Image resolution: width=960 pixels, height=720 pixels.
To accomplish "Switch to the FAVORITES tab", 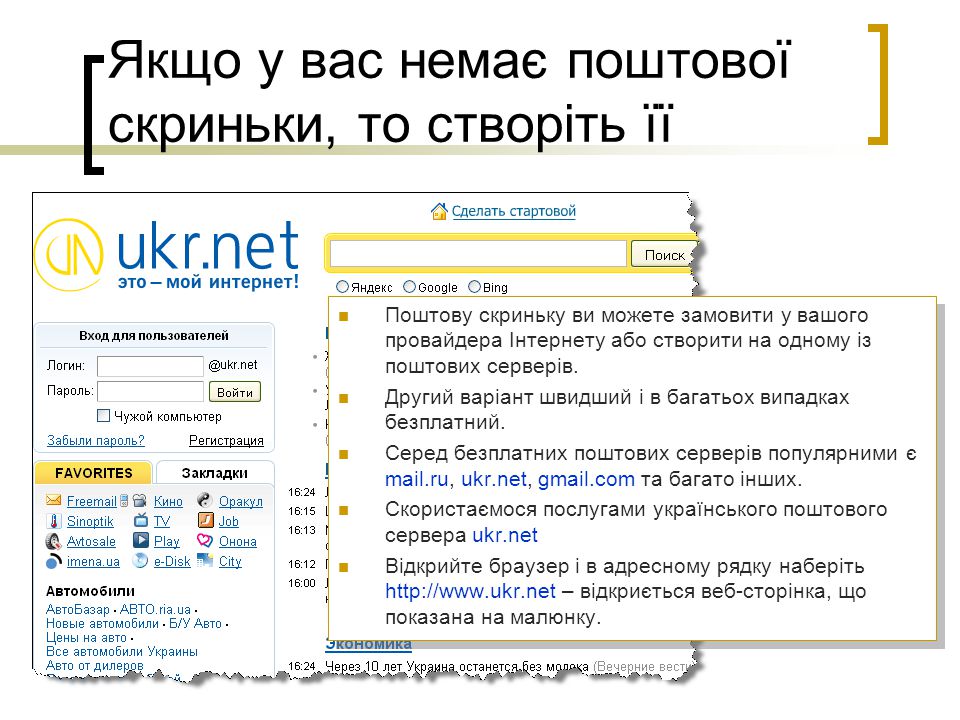I will point(93,473).
